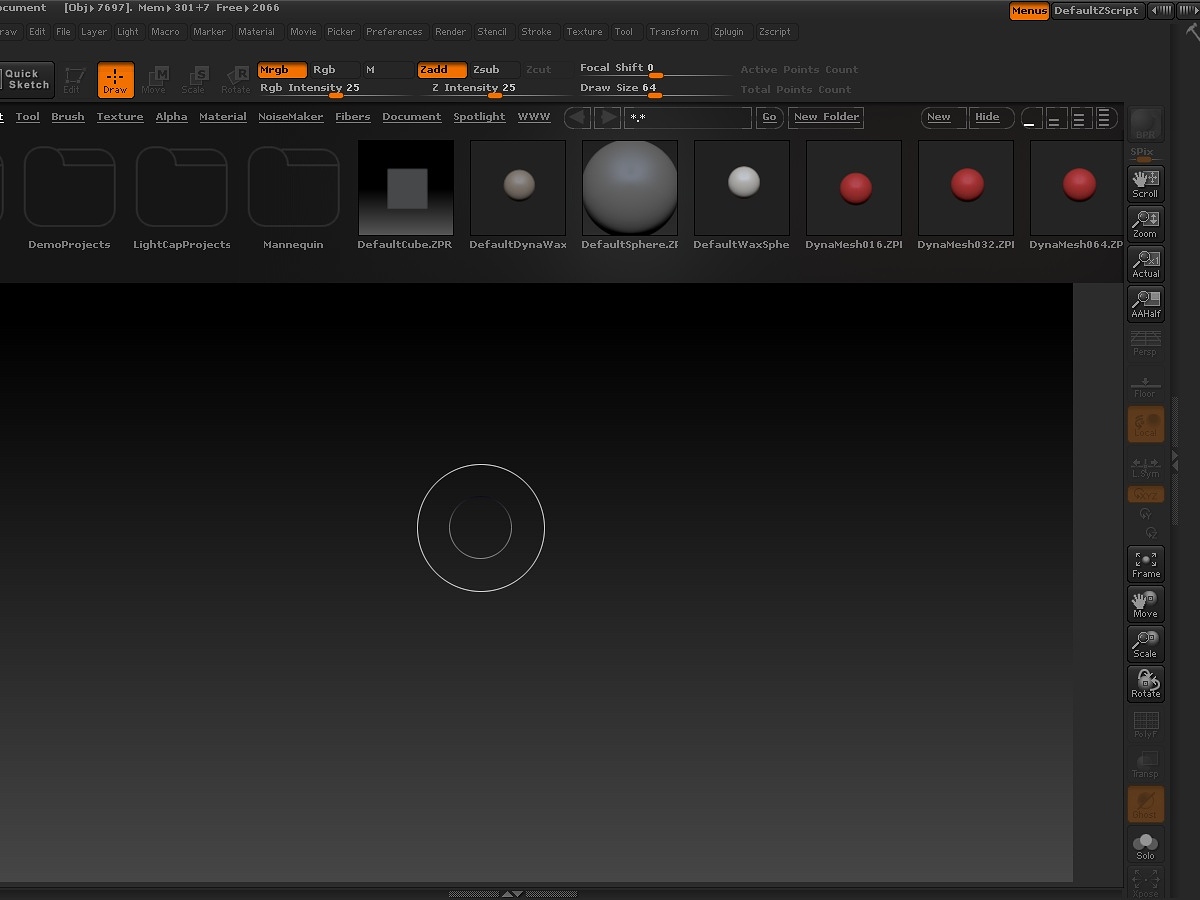Open the Render menu
Image resolution: width=1200 pixels, height=900 pixels.
click(450, 32)
